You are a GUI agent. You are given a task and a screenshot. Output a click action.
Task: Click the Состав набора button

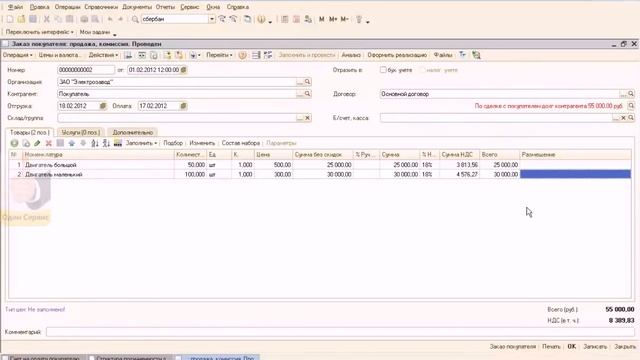[x=241, y=143]
